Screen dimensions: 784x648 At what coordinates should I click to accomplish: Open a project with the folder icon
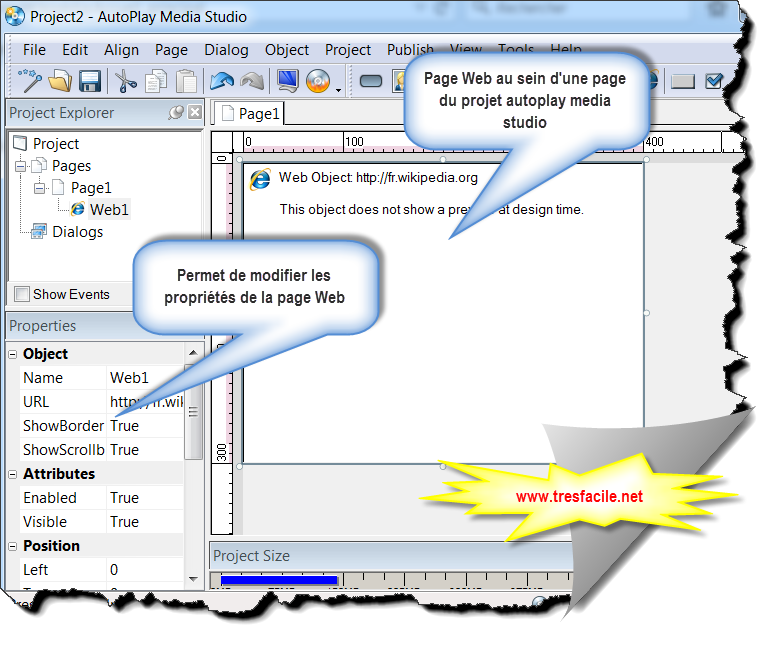coord(60,80)
